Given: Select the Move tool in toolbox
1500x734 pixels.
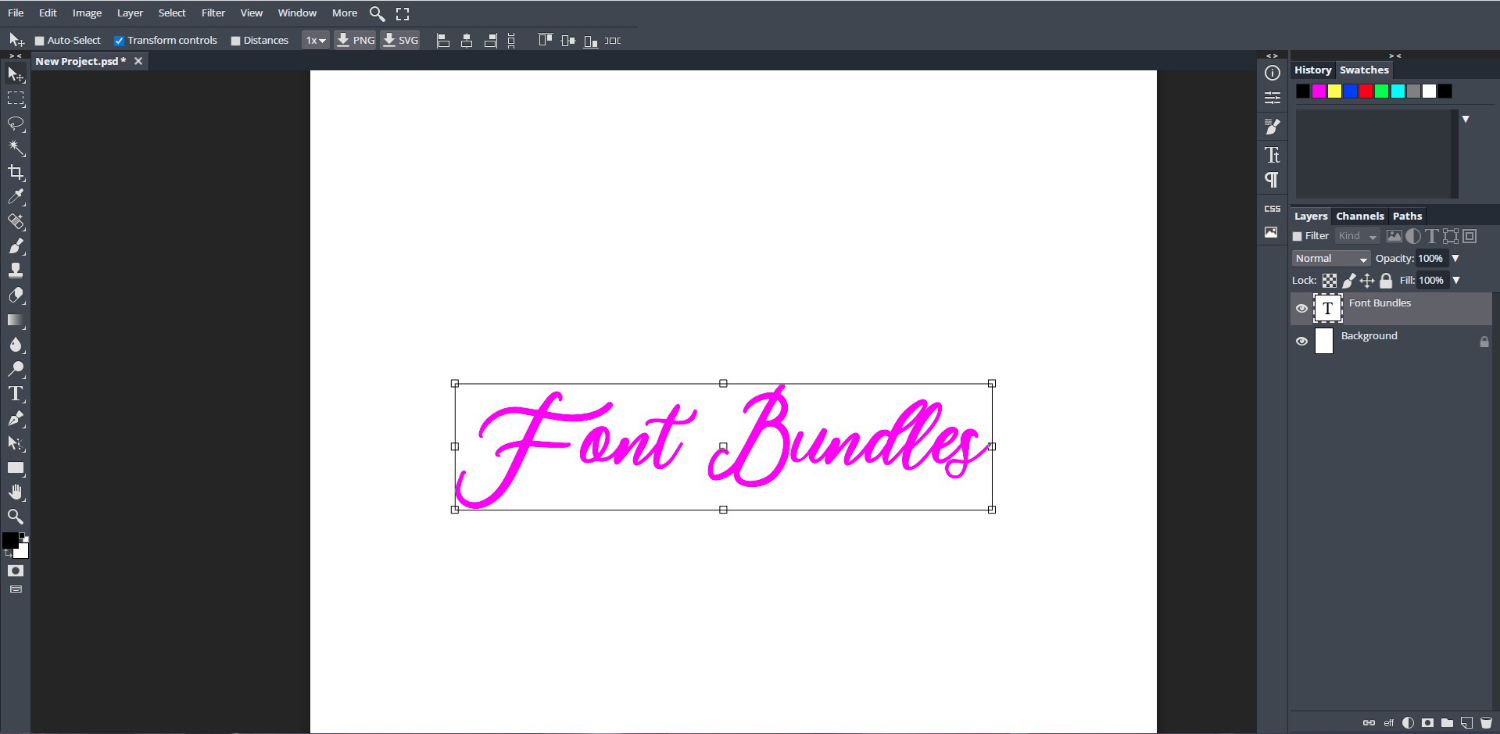Looking at the screenshot, I should click(x=16, y=74).
